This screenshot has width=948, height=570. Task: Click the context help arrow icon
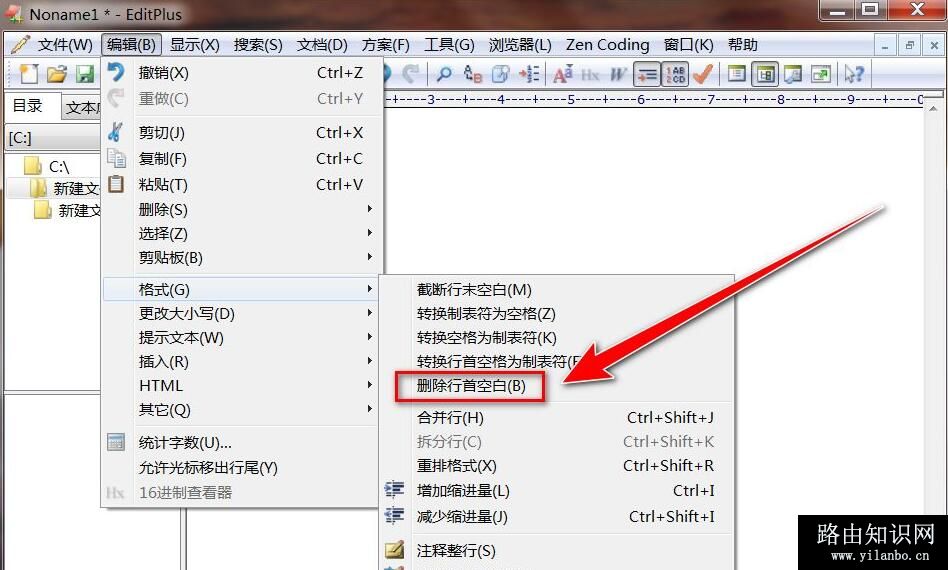[x=854, y=74]
